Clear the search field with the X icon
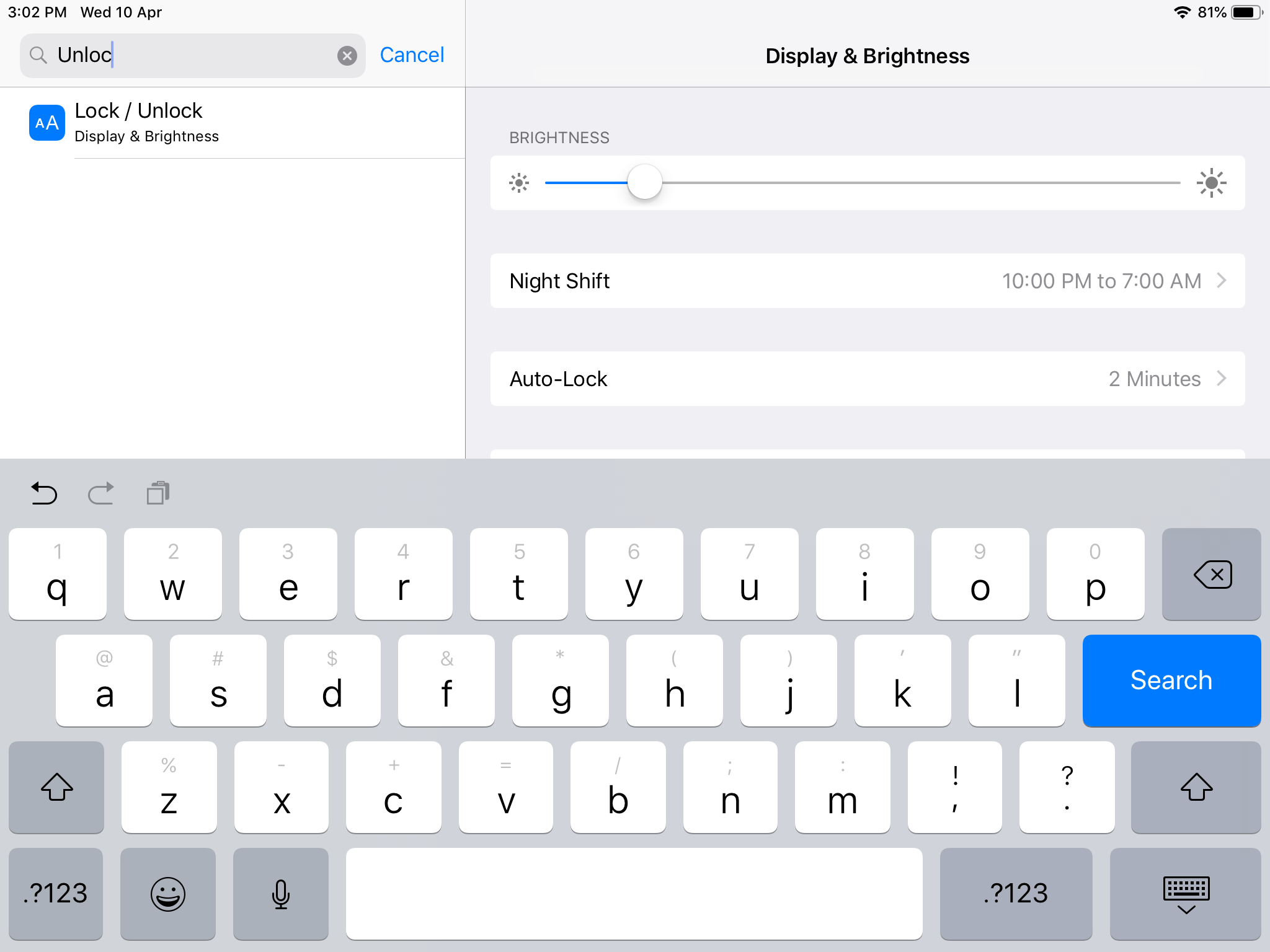1270x952 pixels. pos(347,56)
